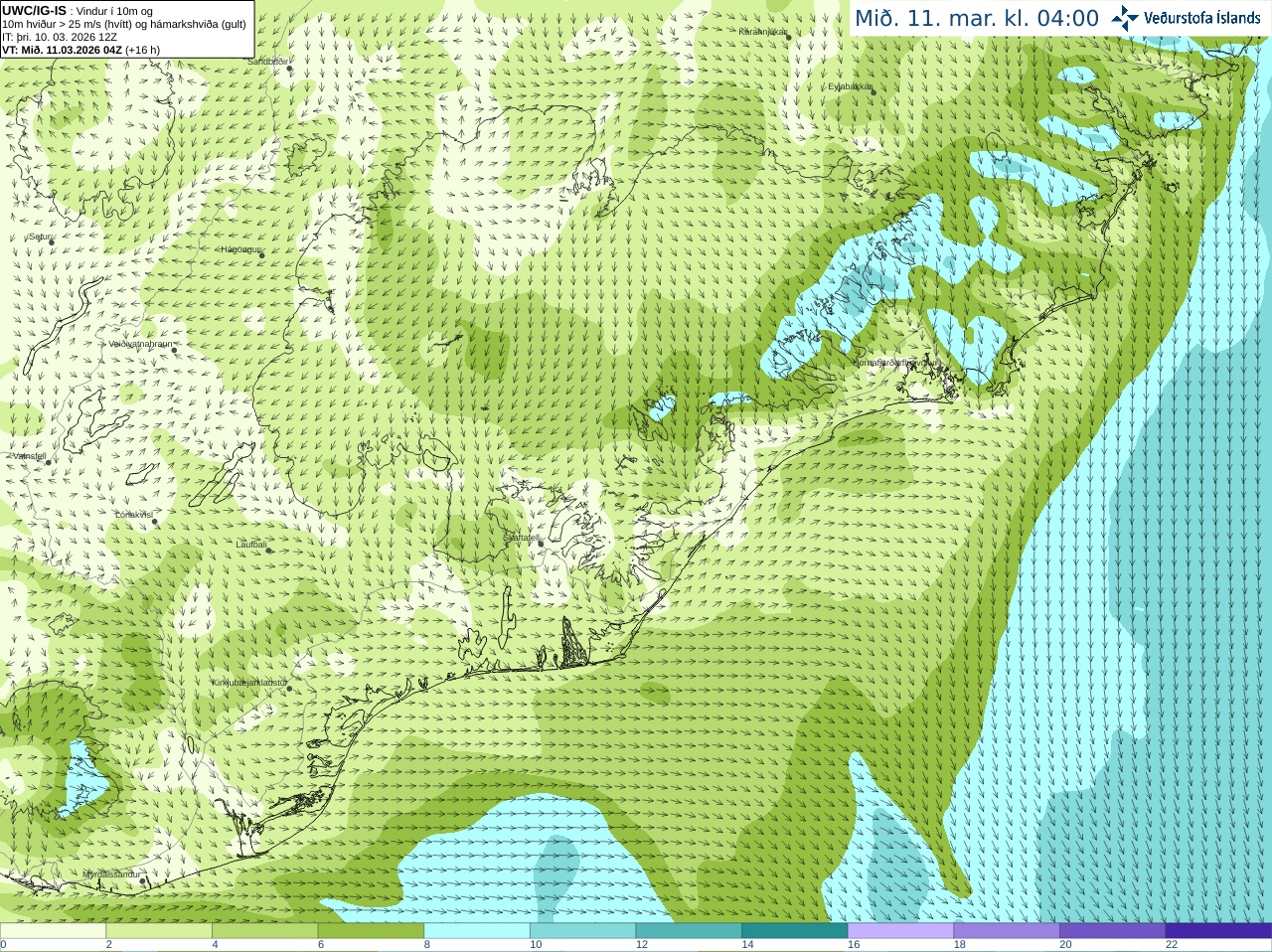Click the 18–20 m/s purple legend swatch
Screen dimensions: 1272x952
coord(1007,931)
